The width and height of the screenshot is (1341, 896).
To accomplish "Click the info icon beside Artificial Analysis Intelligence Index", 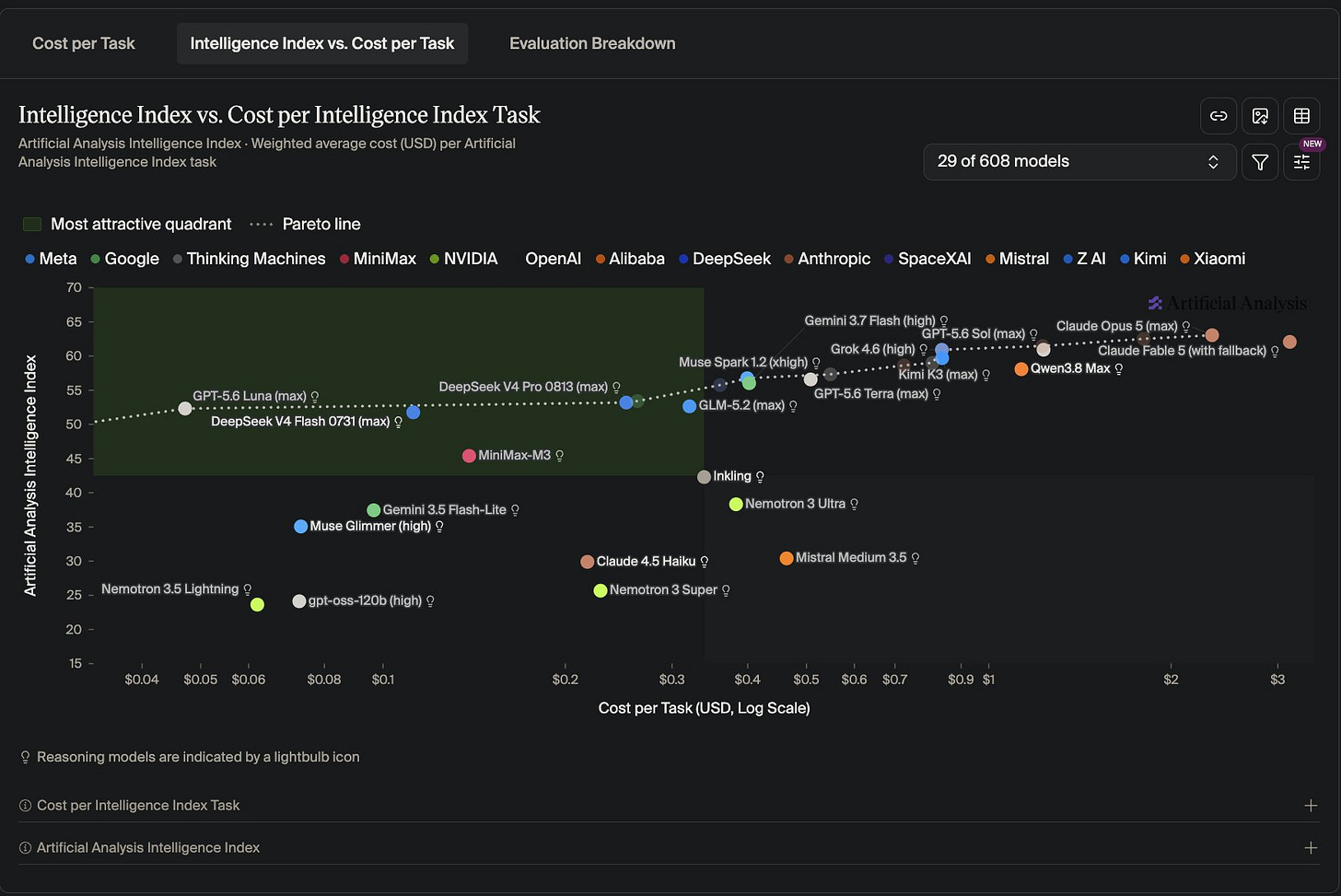I will [26, 848].
